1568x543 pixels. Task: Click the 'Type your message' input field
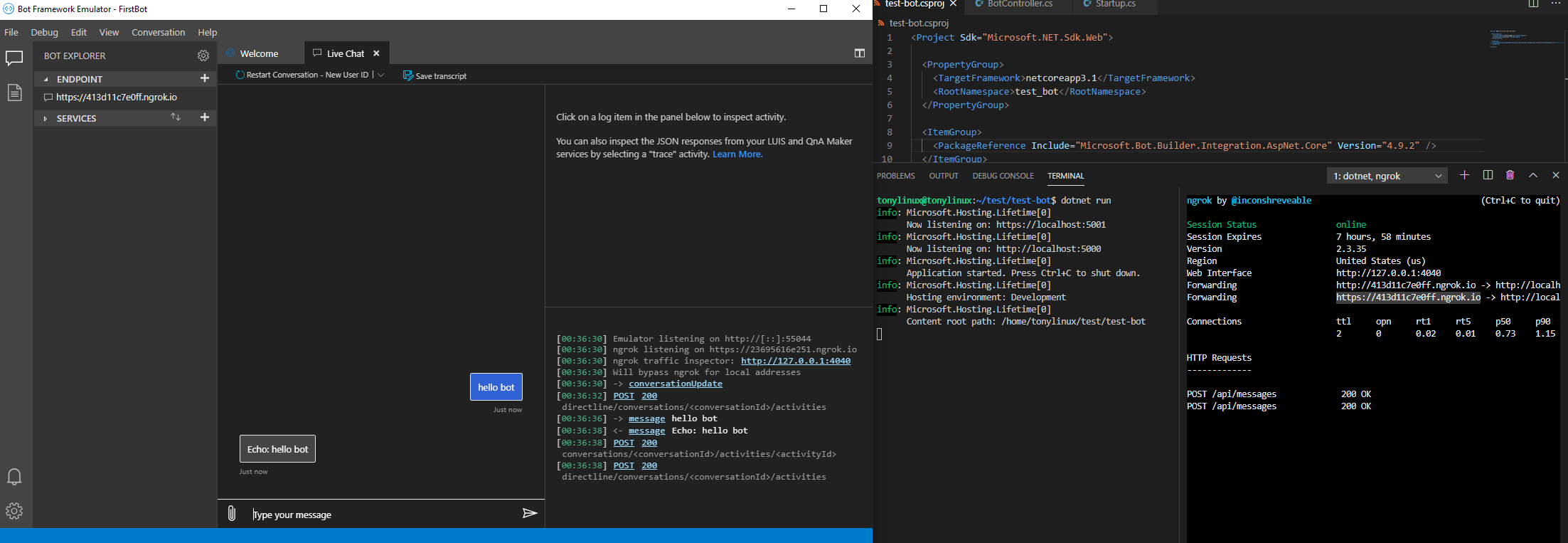384,515
